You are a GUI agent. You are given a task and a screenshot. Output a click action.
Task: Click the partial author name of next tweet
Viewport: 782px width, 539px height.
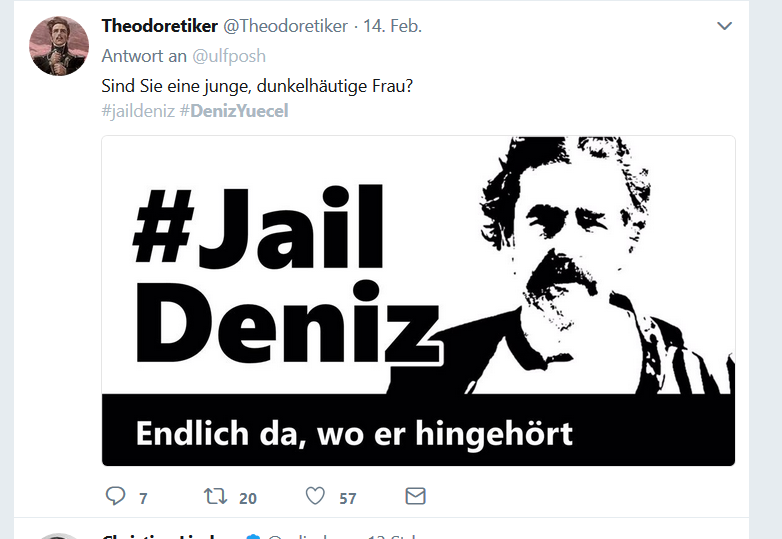(x=160, y=537)
